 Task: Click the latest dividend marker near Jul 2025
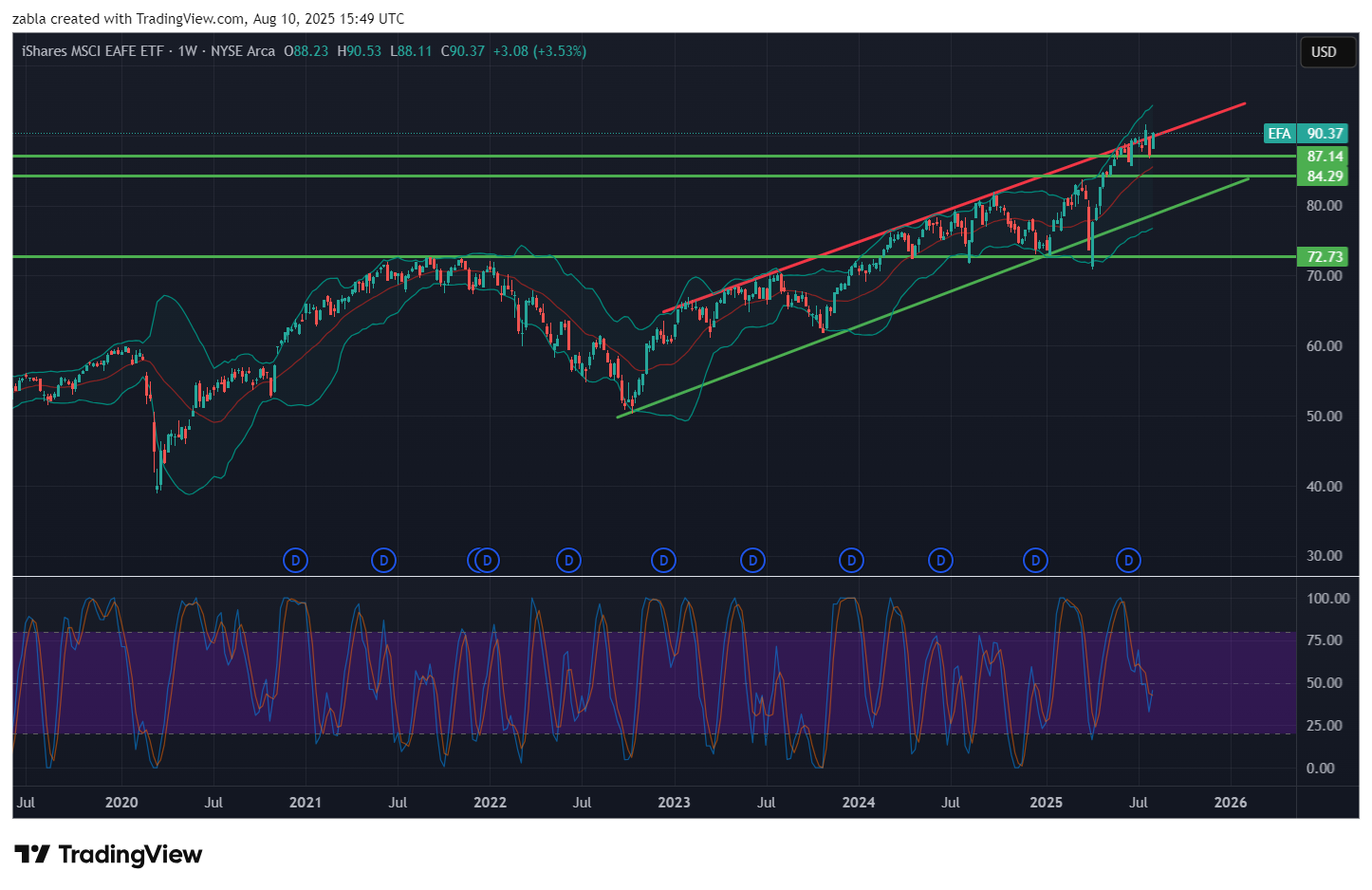[x=1128, y=561]
